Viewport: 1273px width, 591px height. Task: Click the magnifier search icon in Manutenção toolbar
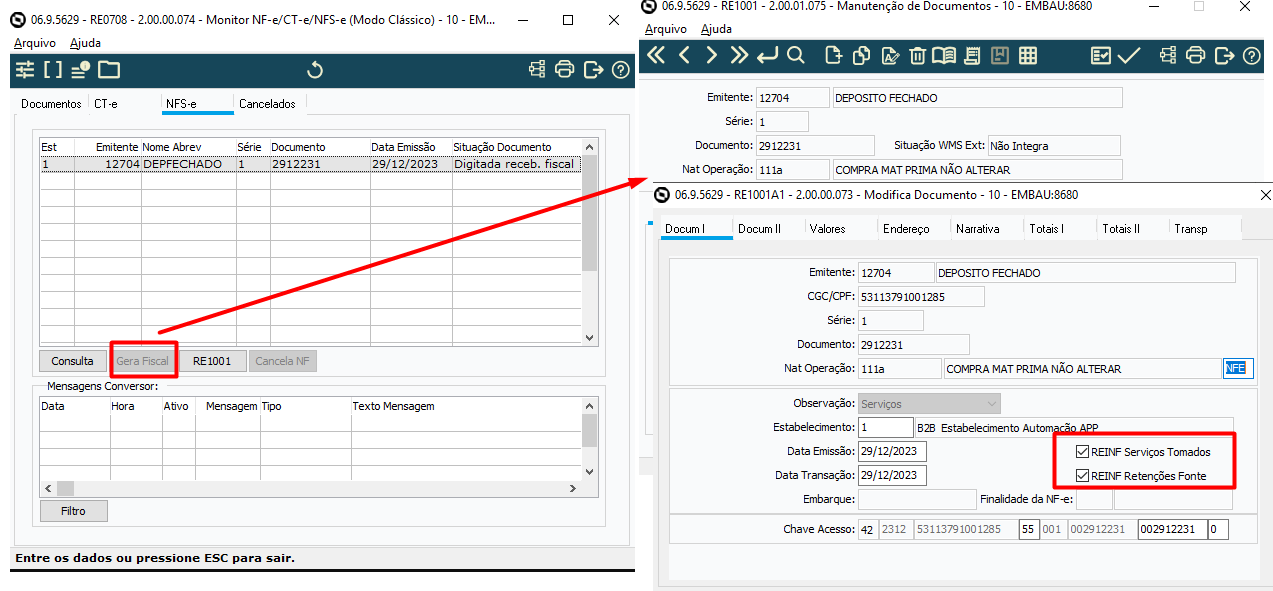(x=795, y=56)
